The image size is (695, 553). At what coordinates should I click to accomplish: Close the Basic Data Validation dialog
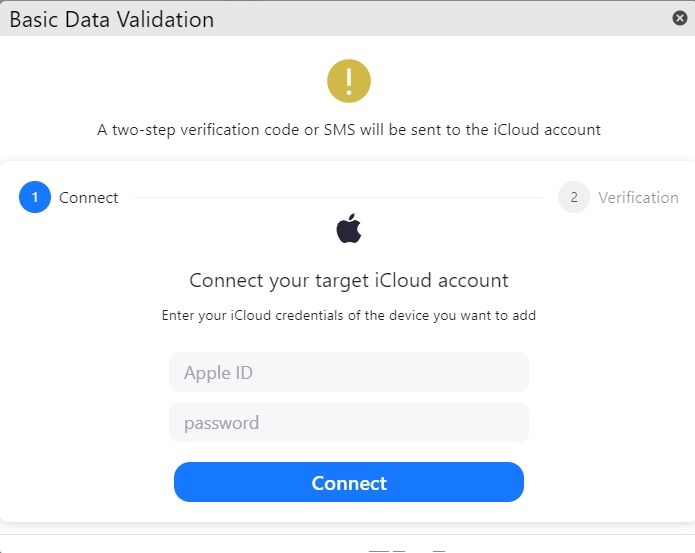(x=679, y=18)
